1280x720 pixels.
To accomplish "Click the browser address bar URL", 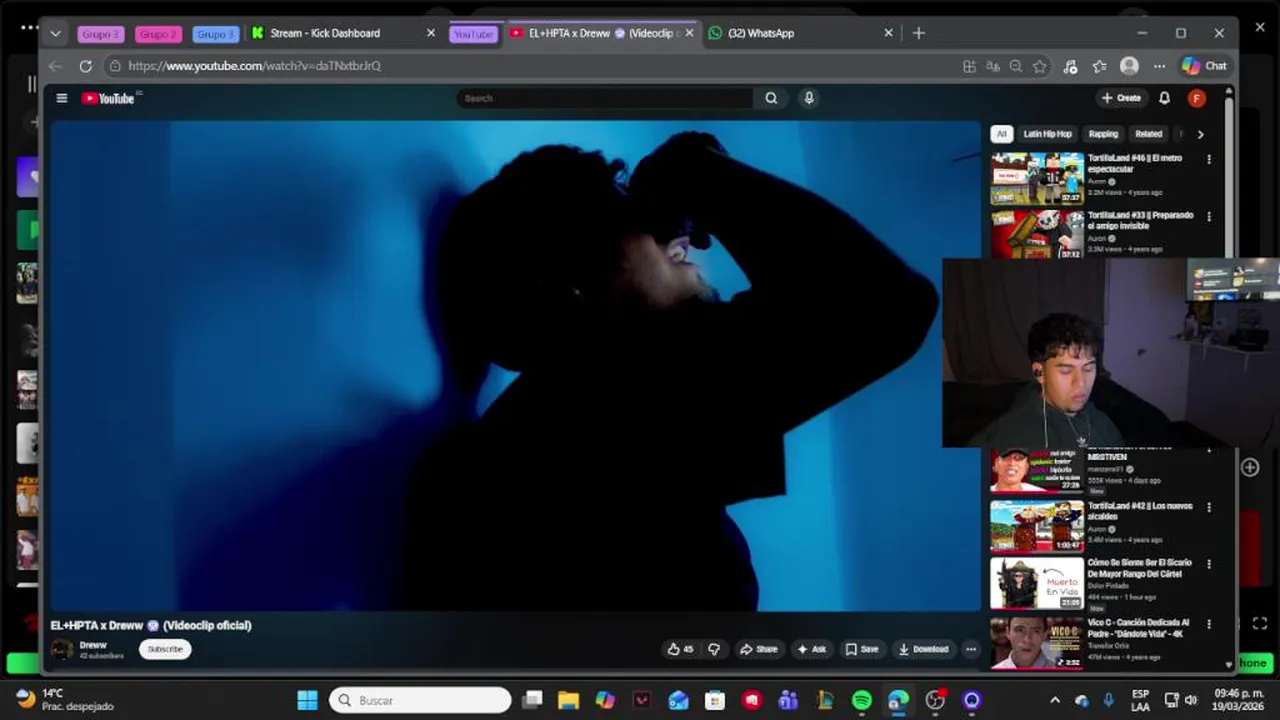I will point(255,66).
